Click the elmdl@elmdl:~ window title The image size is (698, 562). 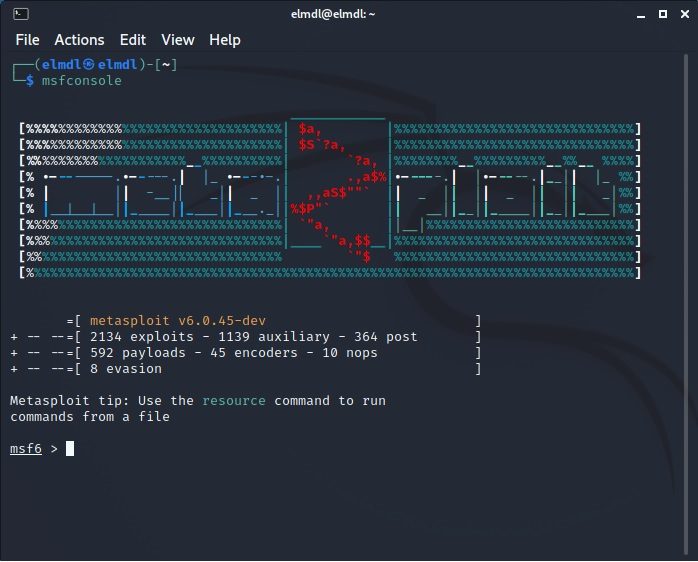(x=348, y=14)
